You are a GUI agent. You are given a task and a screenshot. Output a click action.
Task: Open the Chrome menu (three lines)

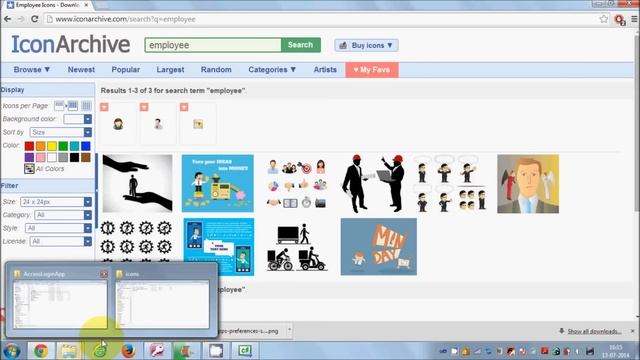point(634,19)
